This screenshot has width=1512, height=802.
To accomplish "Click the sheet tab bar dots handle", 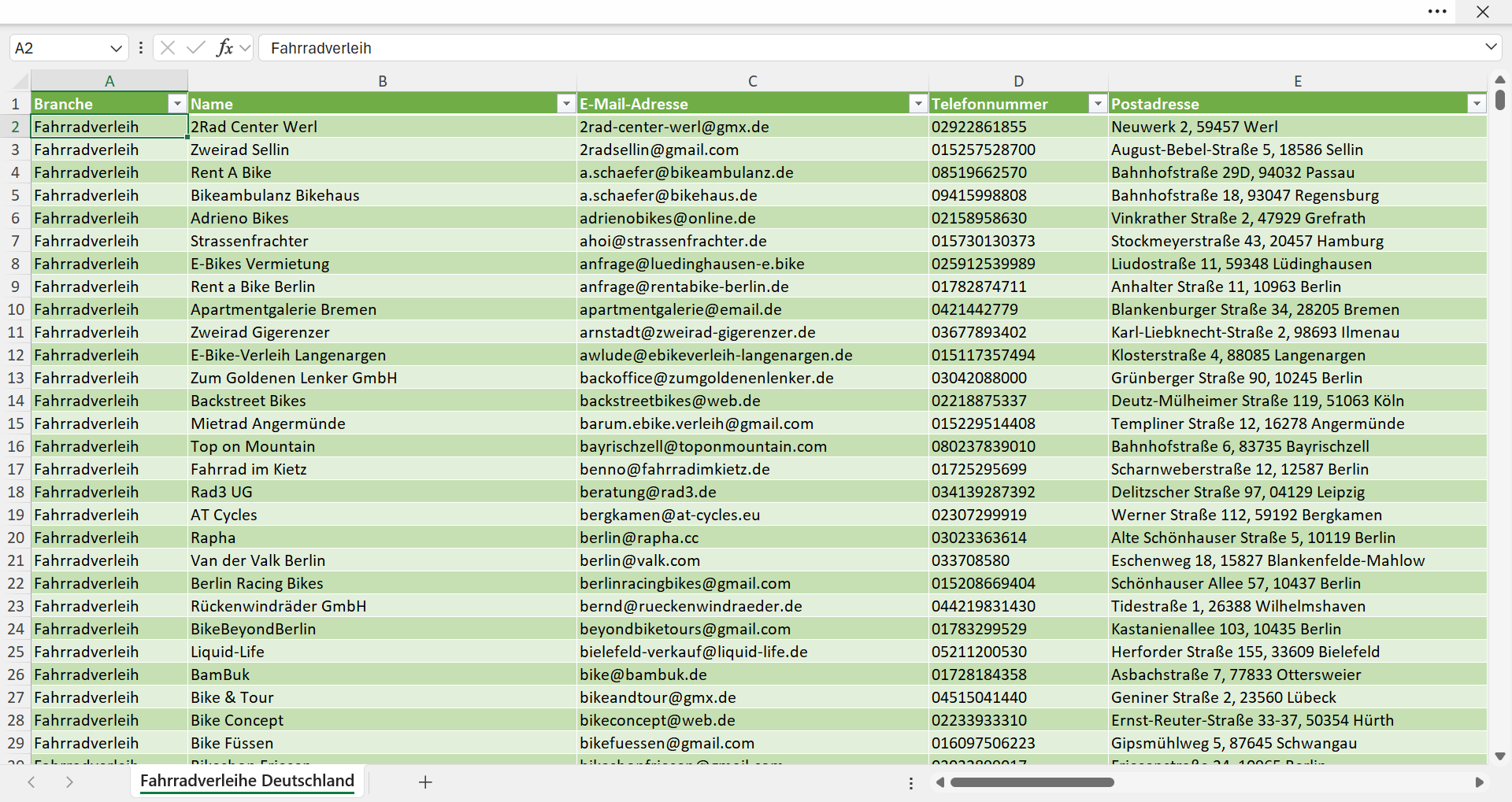I will 911,783.
